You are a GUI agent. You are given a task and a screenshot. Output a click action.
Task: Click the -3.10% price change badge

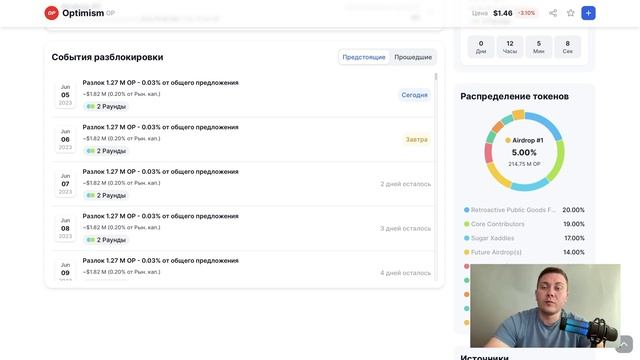pos(527,13)
